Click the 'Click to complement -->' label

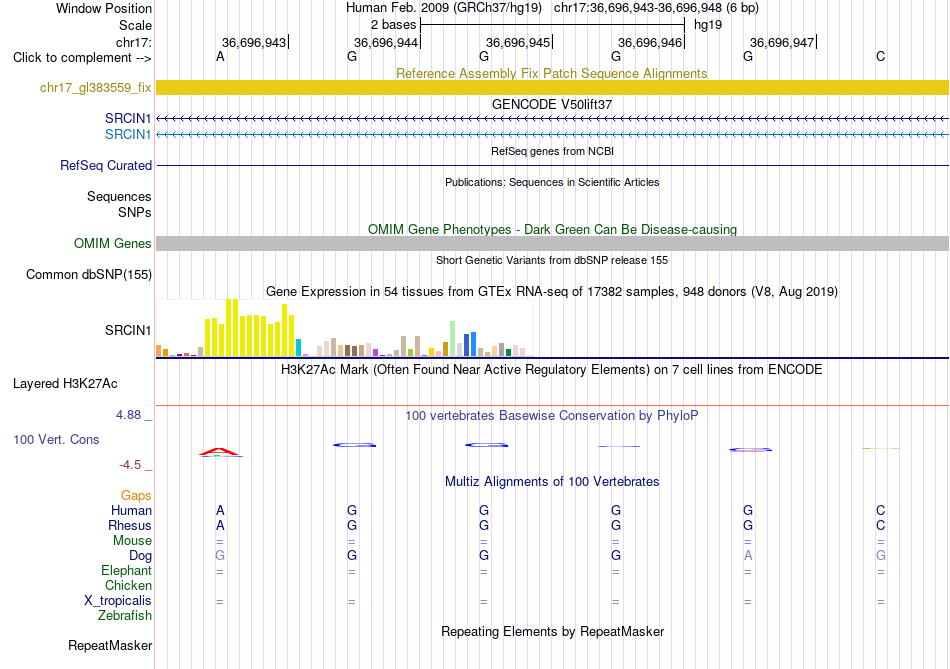[x=82, y=58]
